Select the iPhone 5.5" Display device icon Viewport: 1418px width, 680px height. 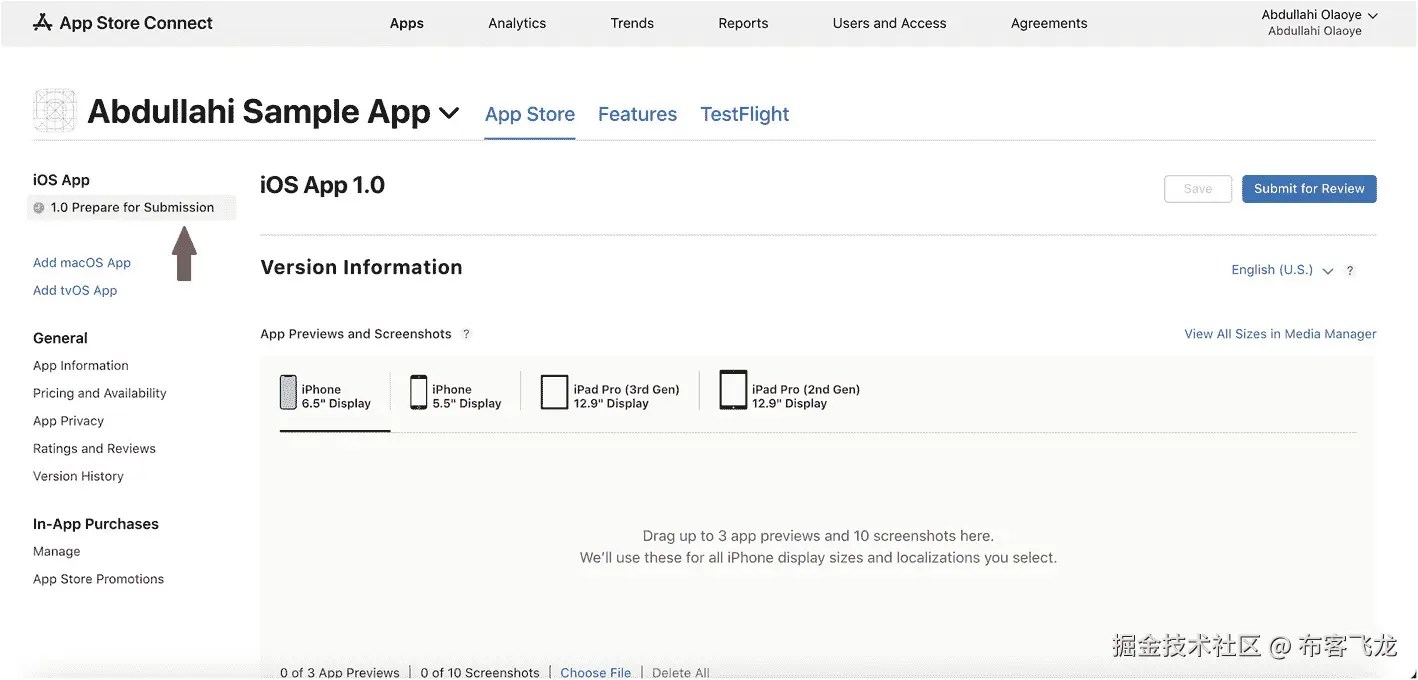pyautogui.click(x=419, y=392)
